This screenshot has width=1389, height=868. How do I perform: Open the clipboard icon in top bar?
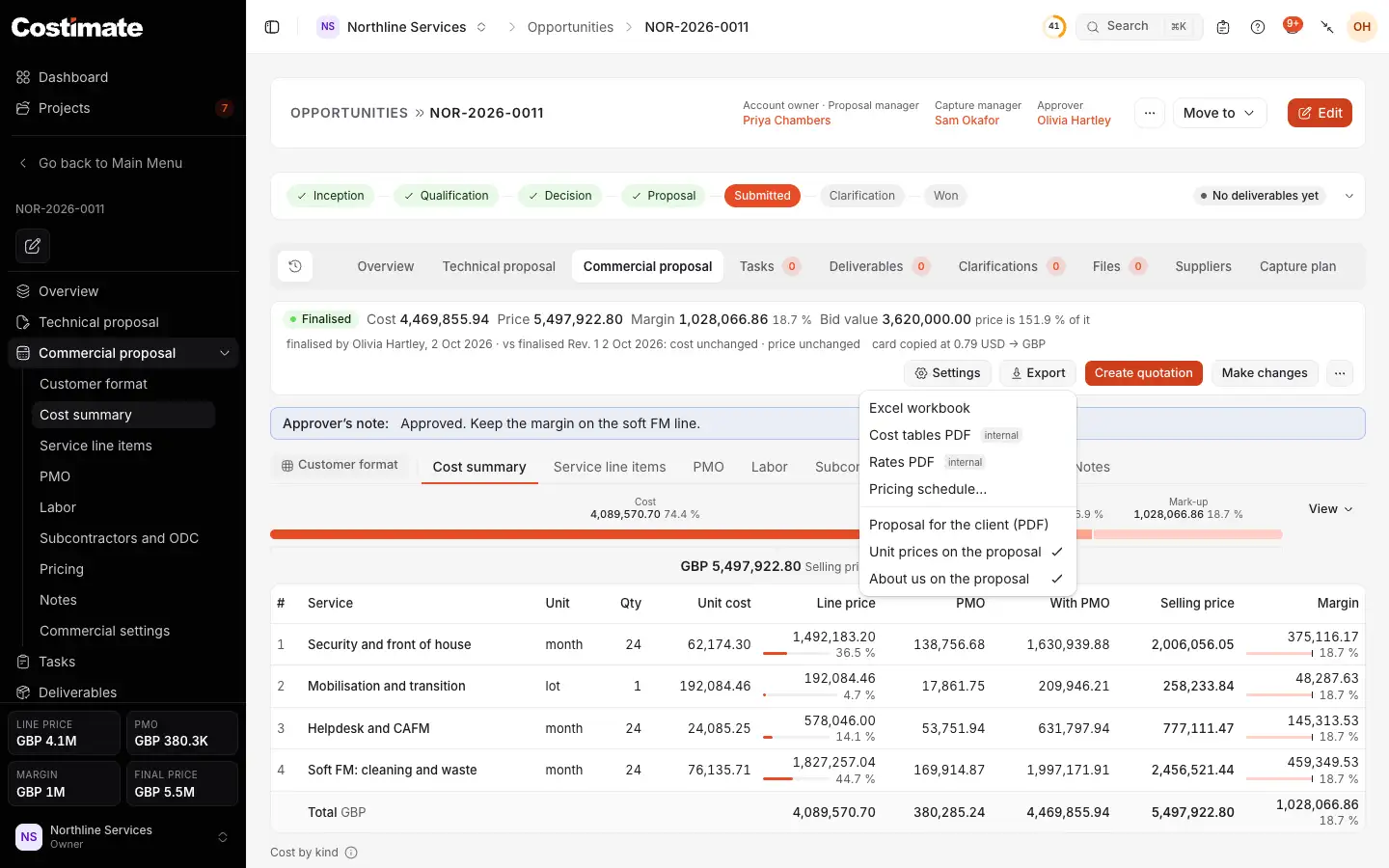coord(1223,27)
